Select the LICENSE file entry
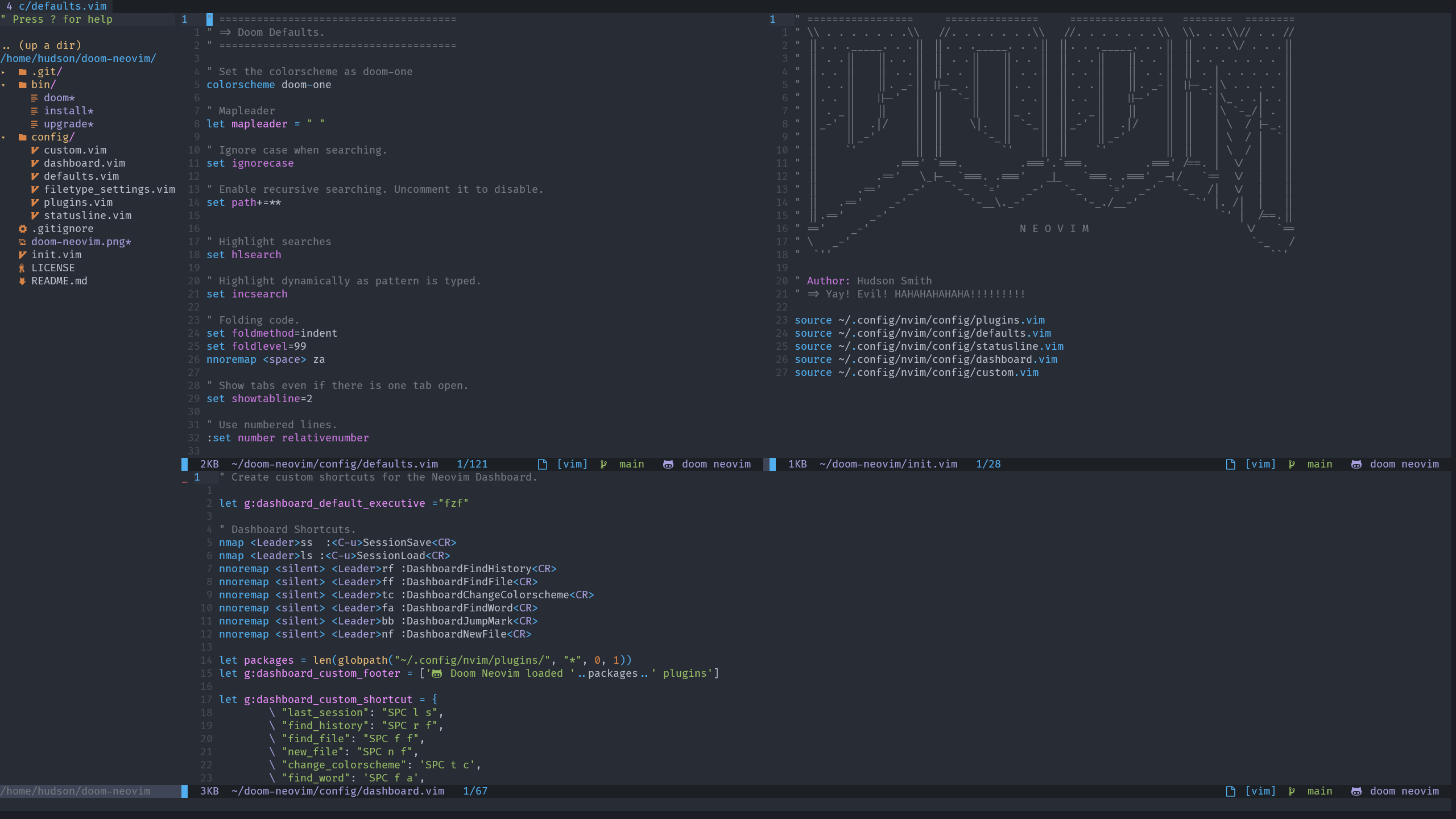Screen dimensions: 1456x819 coord(53,268)
